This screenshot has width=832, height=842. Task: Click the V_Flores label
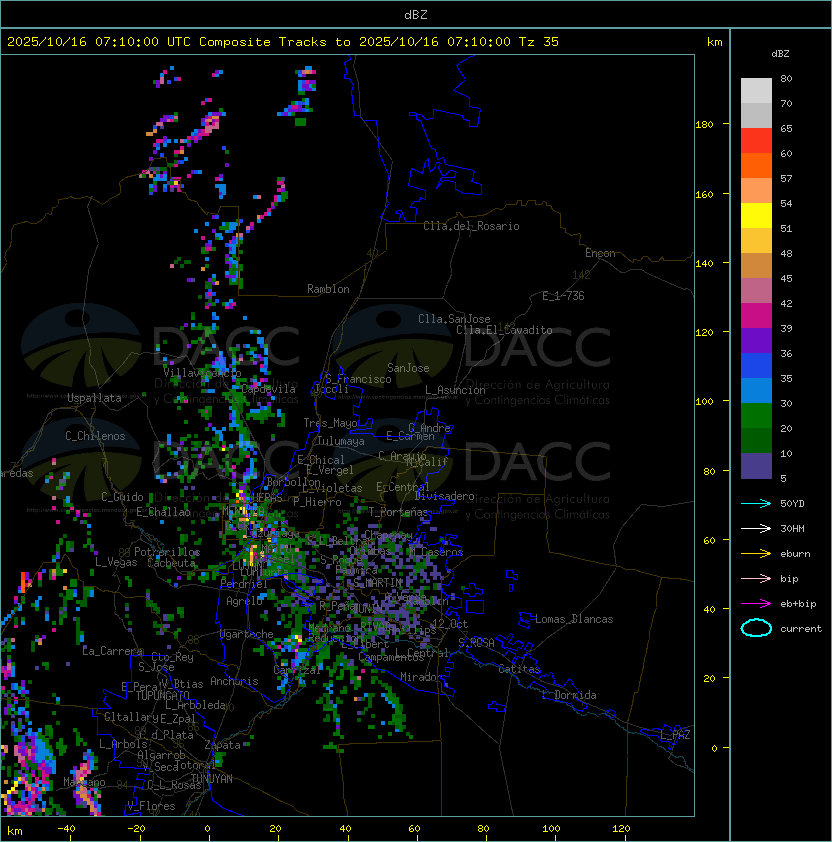pyautogui.click(x=151, y=806)
